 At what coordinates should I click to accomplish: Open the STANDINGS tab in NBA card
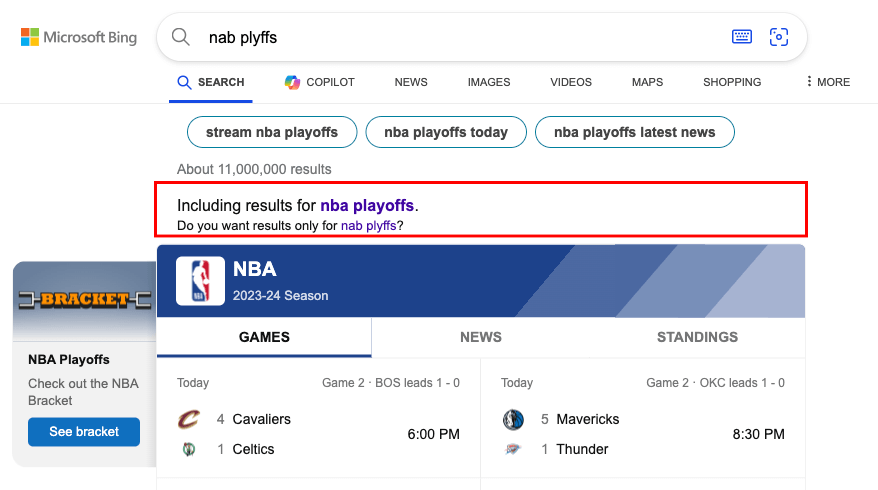click(x=697, y=337)
